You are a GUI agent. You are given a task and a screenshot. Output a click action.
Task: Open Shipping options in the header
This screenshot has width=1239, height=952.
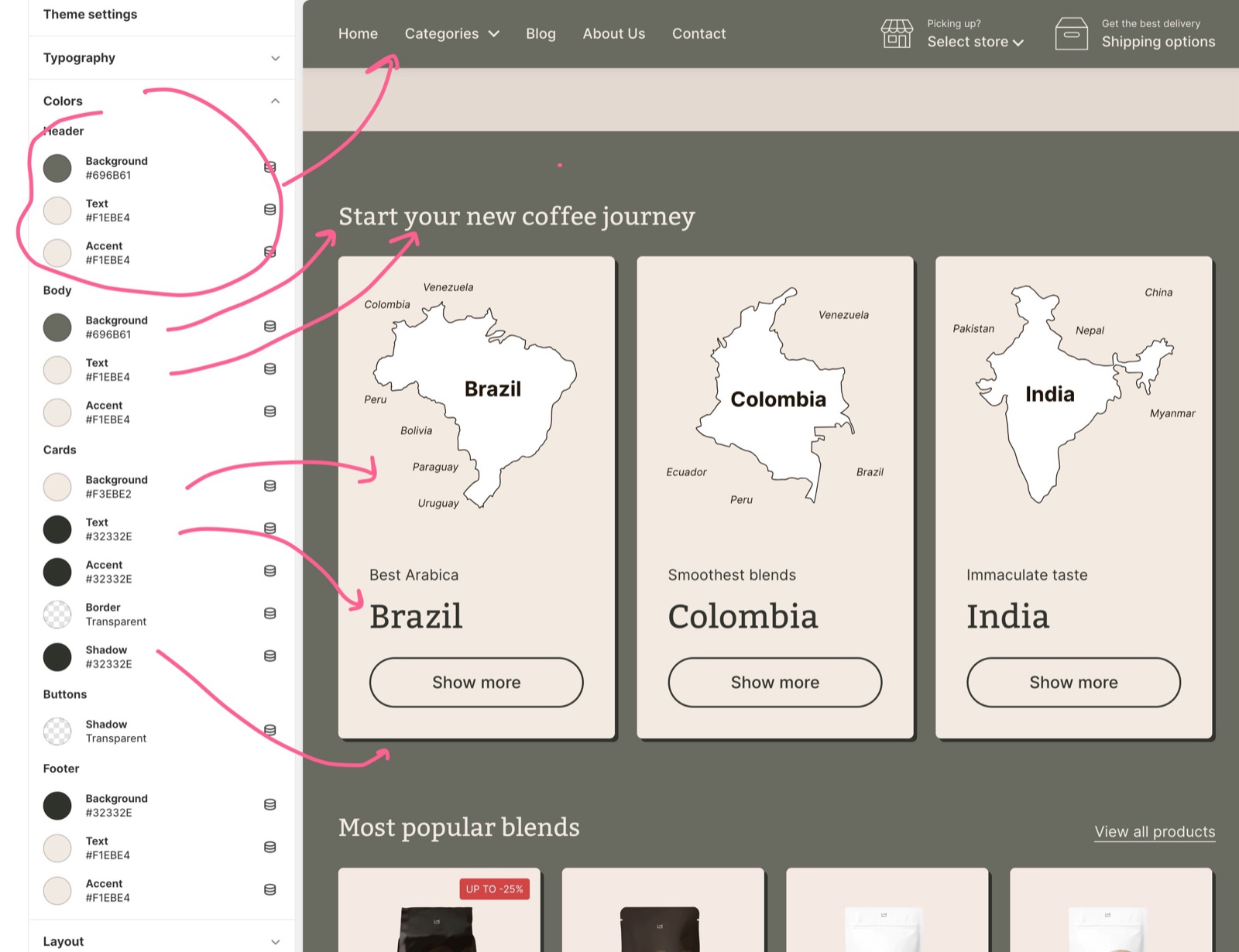[x=1158, y=42]
